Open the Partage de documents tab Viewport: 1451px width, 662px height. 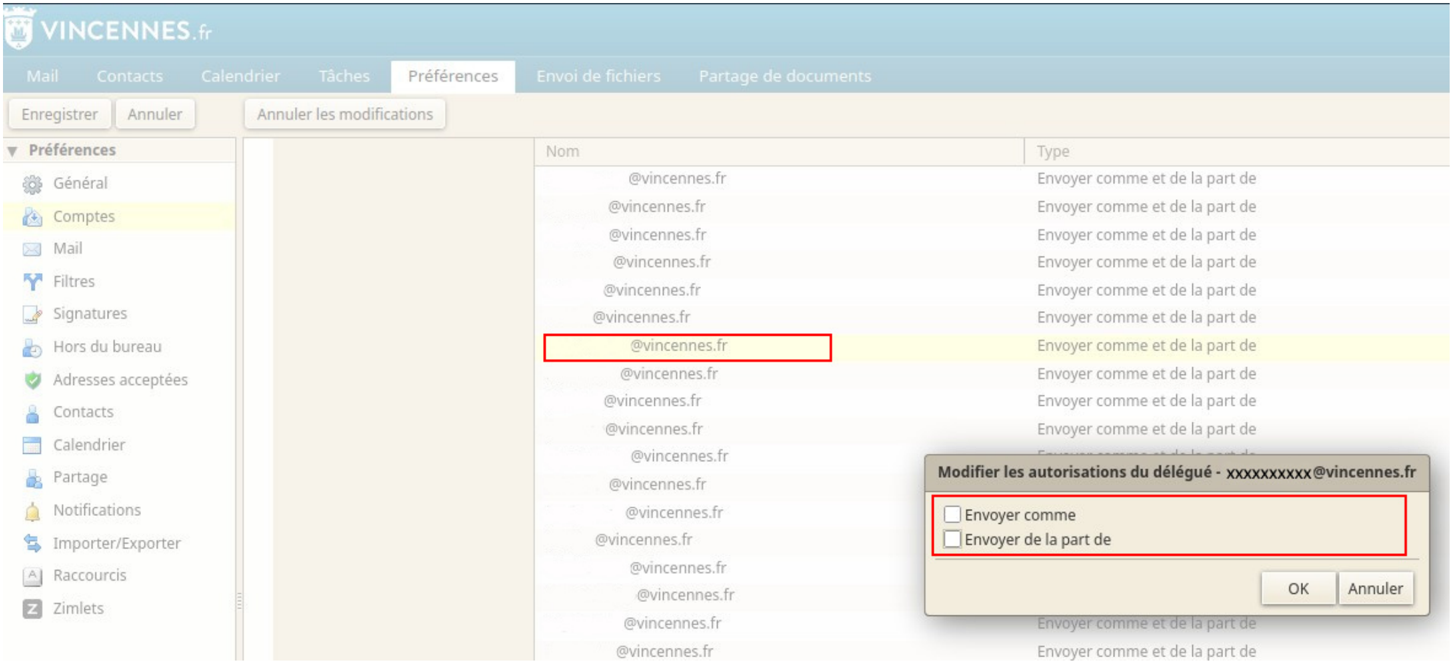click(784, 76)
